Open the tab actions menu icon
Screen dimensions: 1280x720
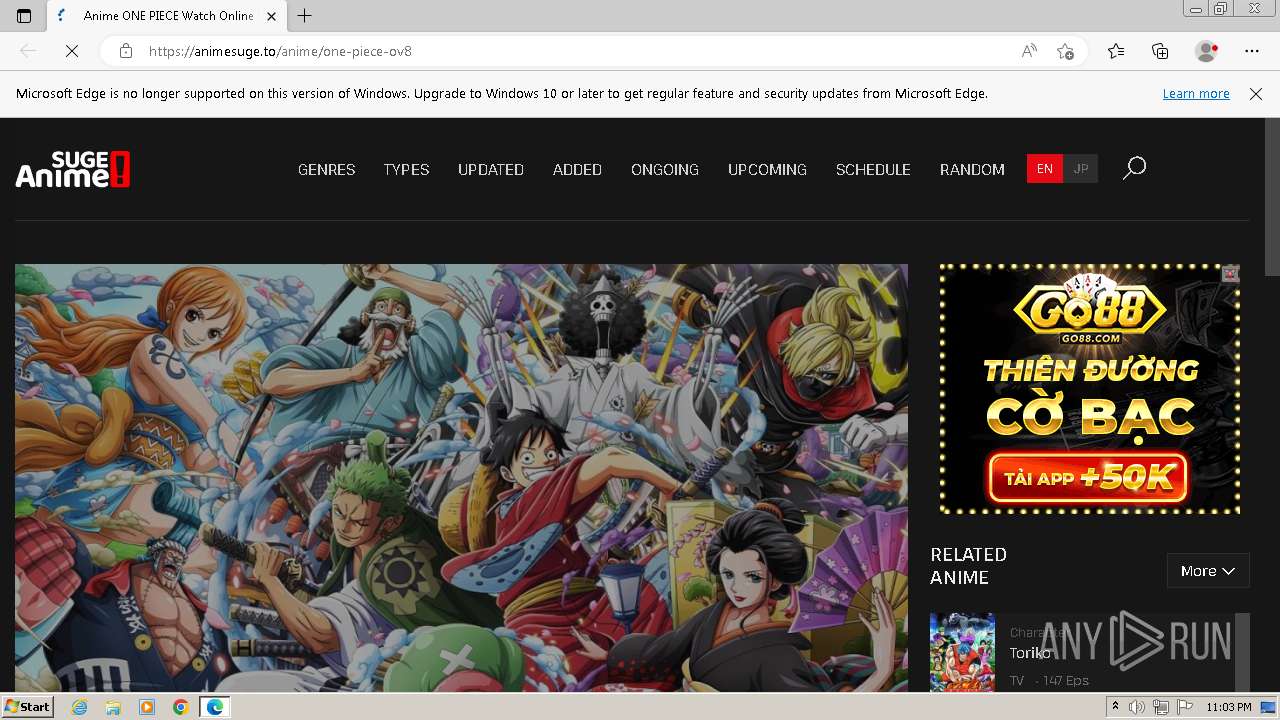(x=24, y=16)
